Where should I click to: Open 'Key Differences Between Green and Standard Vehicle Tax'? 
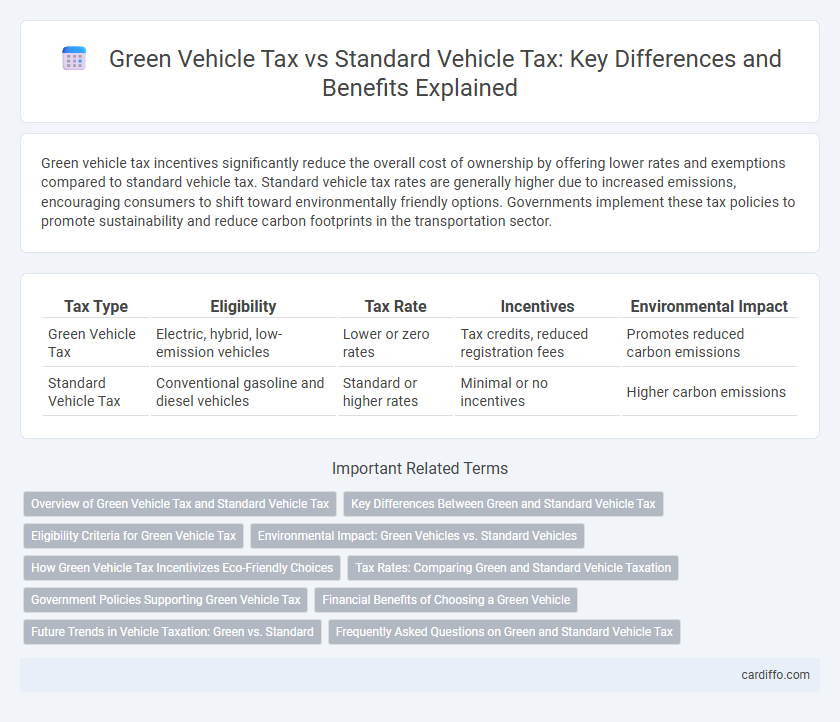pyautogui.click(x=503, y=504)
